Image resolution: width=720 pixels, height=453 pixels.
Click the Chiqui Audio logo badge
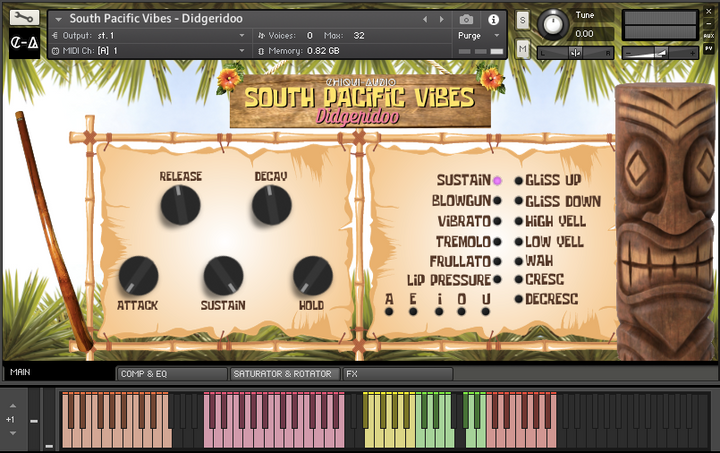click(x=24, y=43)
